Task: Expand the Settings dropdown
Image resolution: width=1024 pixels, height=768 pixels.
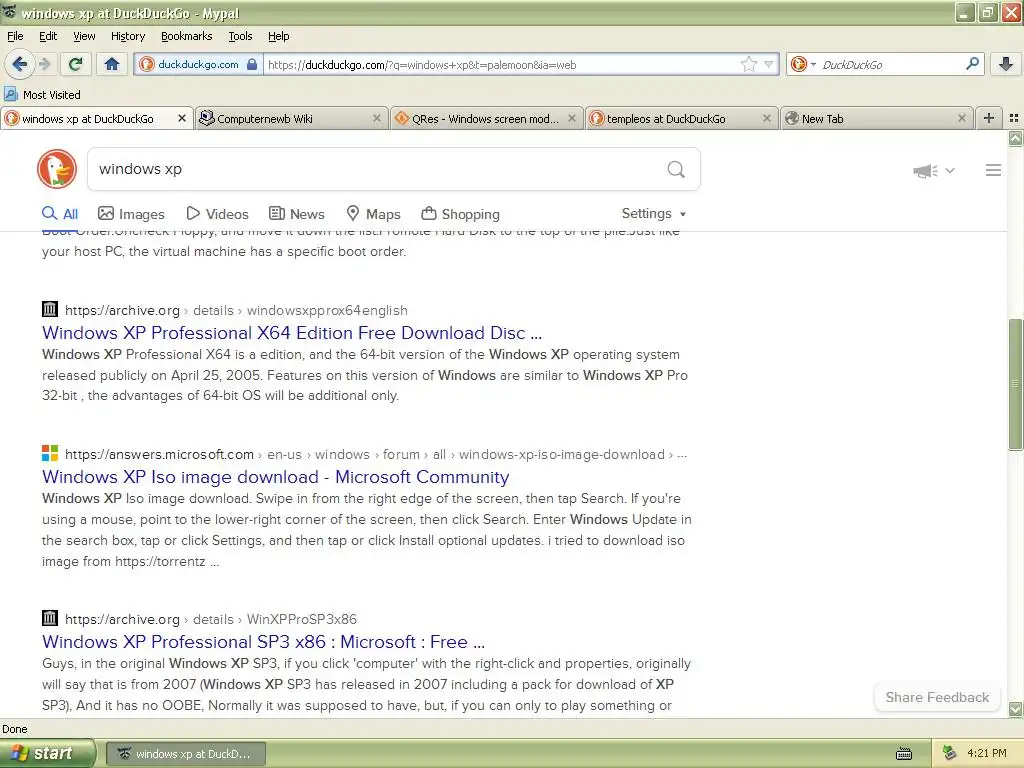Action: point(654,214)
